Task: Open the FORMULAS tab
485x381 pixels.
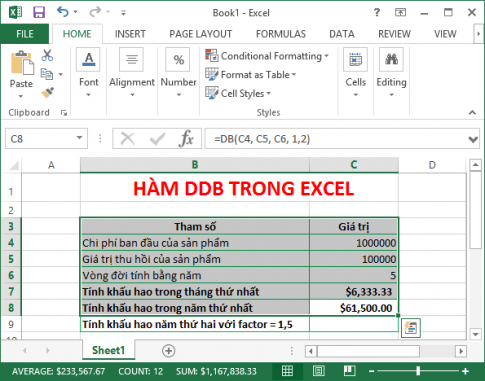Action: [281, 34]
